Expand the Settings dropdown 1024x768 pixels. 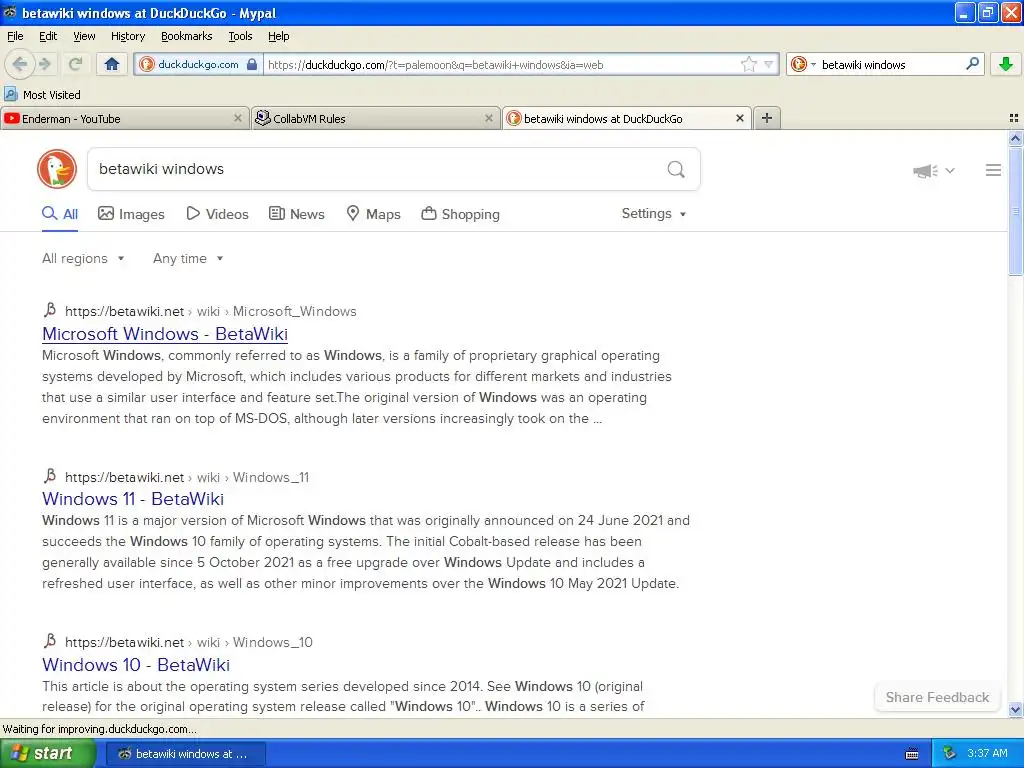654,214
